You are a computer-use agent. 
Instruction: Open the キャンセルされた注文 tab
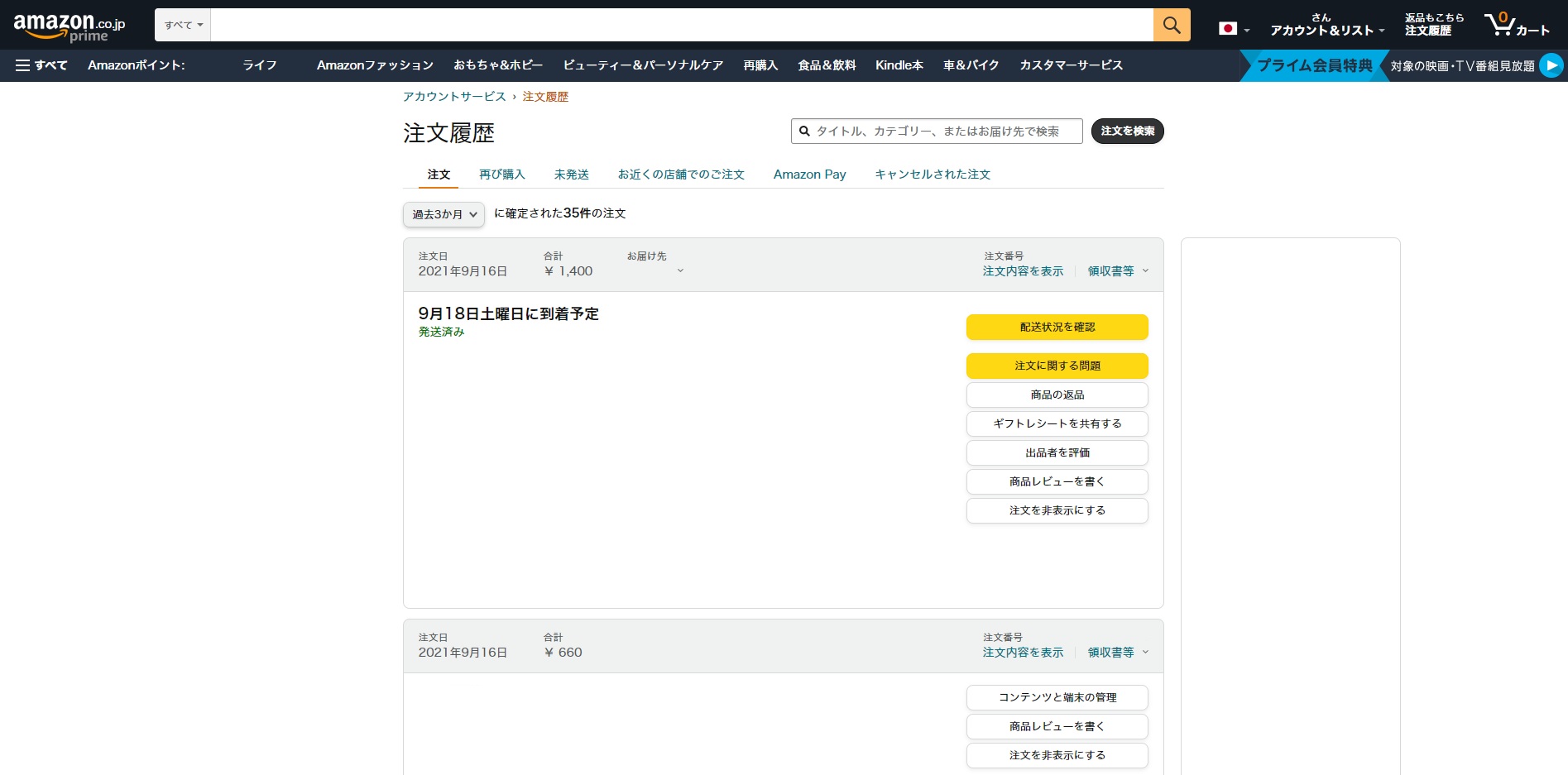933,175
